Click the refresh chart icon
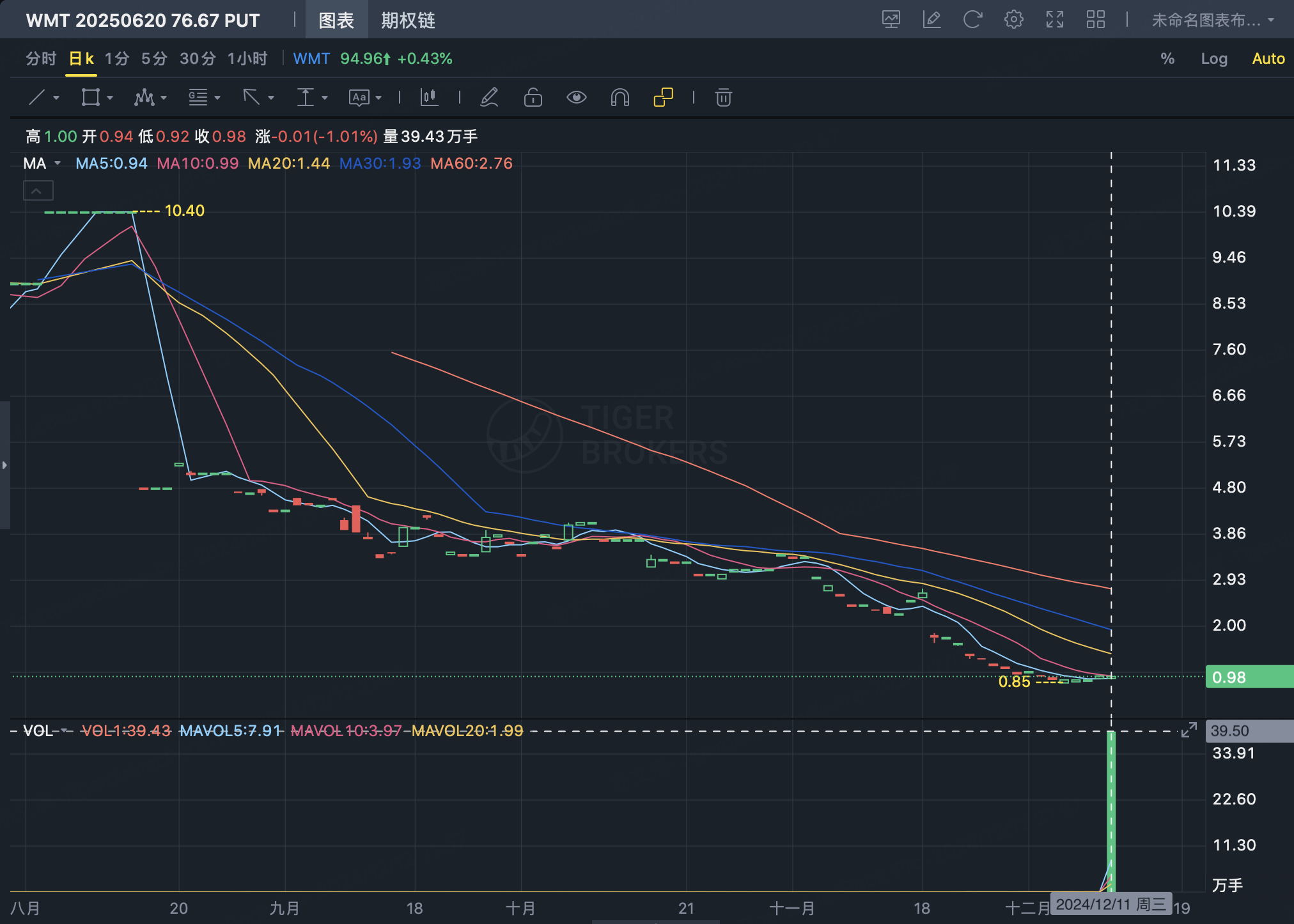The height and width of the screenshot is (924, 1294). pos(972,20)
